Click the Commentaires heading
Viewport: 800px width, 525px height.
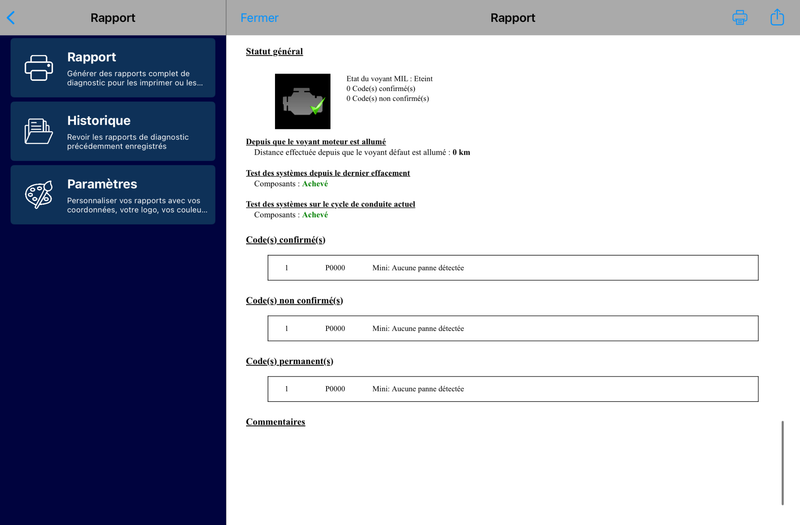(276, 422)
